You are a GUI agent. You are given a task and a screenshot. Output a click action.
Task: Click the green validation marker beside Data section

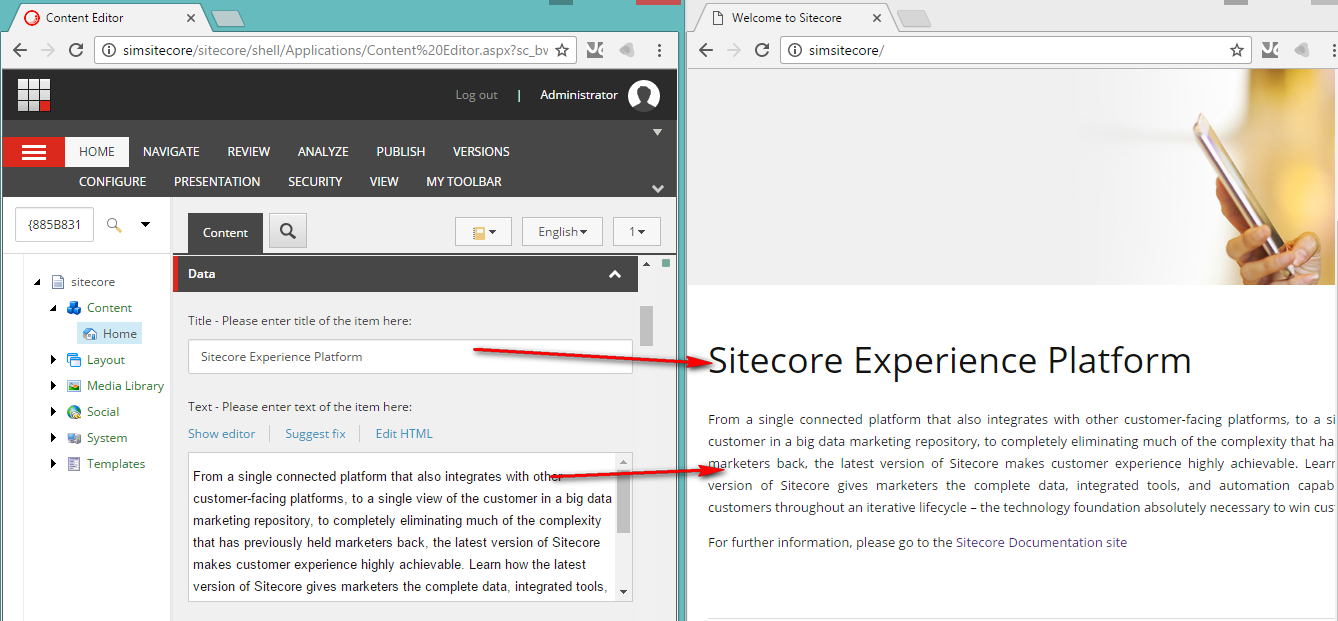(666, 264)
